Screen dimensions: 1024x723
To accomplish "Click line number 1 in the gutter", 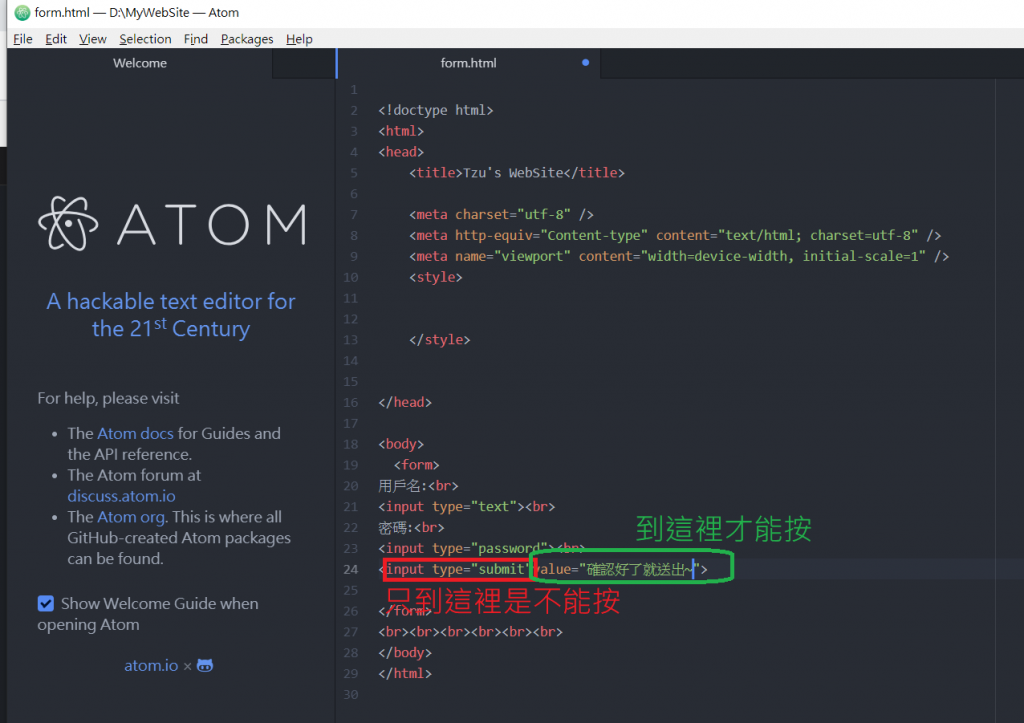I will pos(354,89).
